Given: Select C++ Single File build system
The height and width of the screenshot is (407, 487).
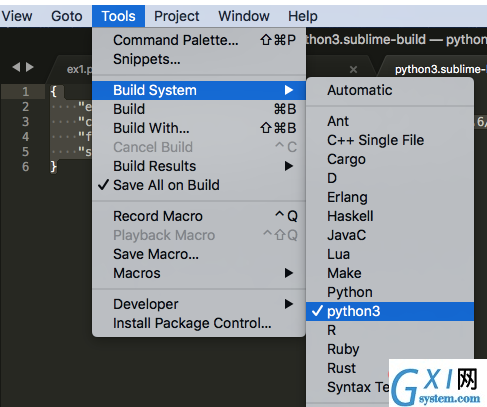Looking at the screenshot, I should click(x=390, y=140).
